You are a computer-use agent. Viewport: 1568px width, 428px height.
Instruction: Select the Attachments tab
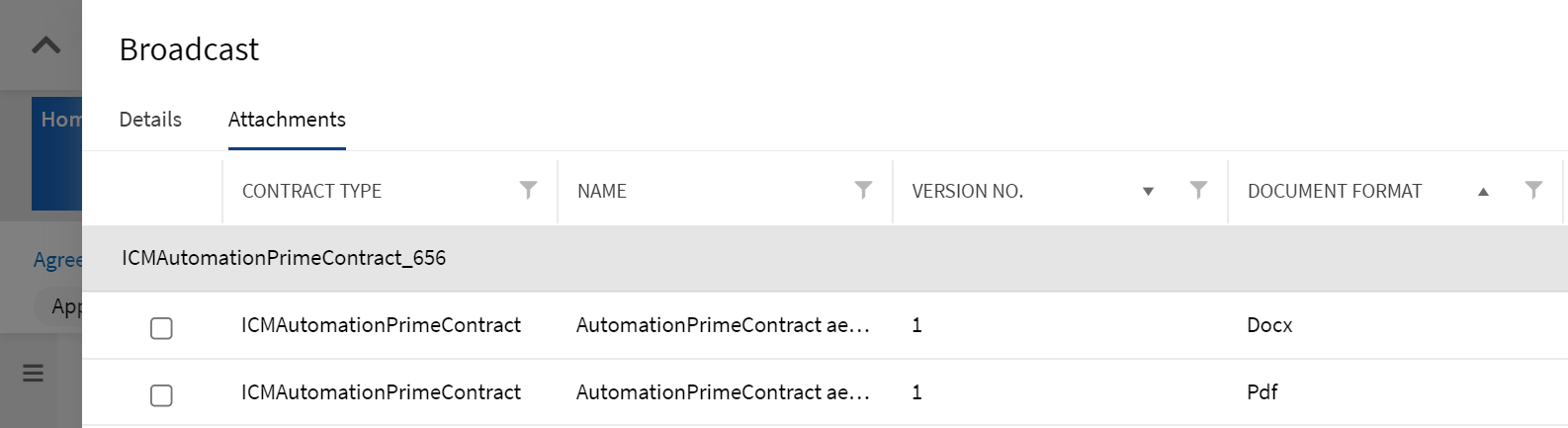(x=287, y=120)
